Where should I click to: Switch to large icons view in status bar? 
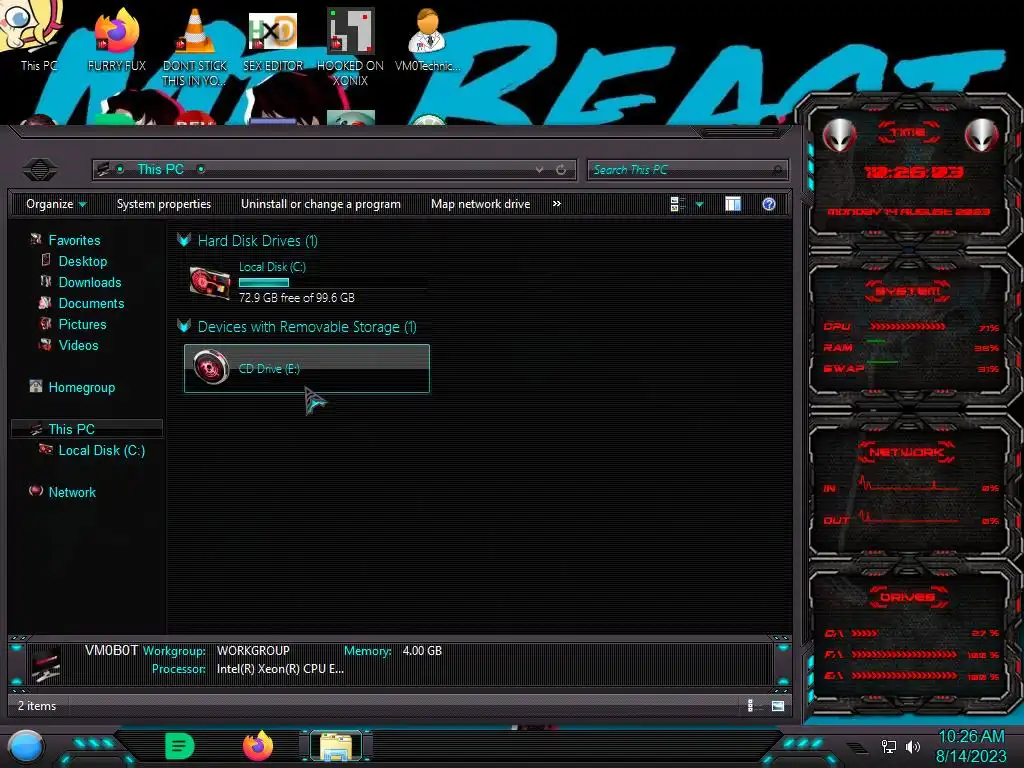777,705
